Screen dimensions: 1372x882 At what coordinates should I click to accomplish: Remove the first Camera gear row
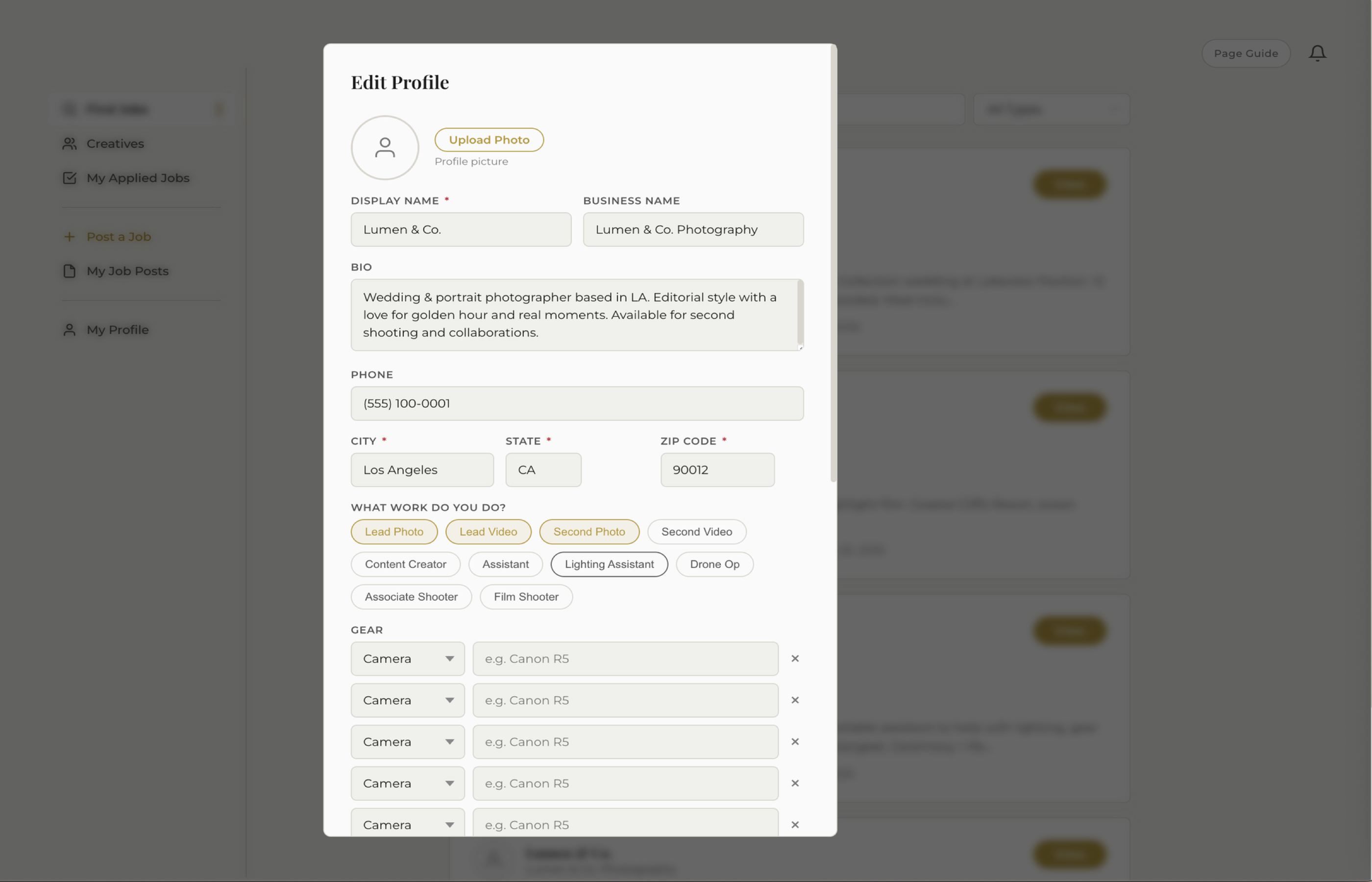tap(795, 659)
